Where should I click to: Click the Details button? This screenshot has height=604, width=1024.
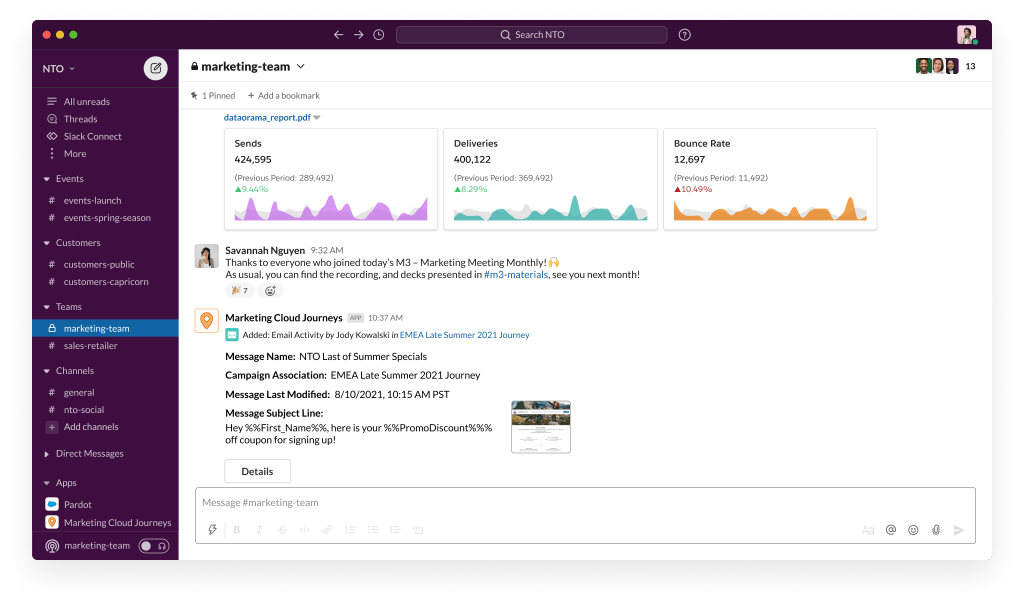click(257, 471)
